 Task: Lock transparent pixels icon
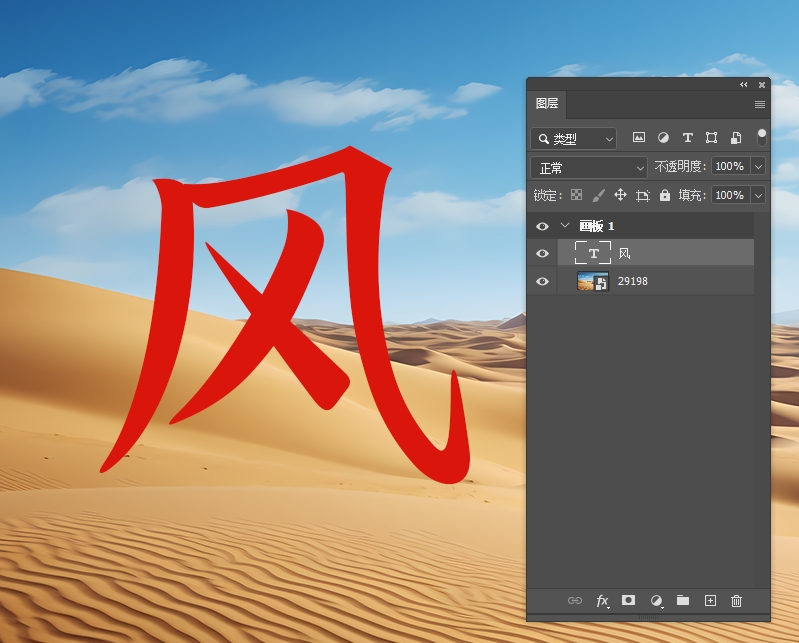coord(576,195)
